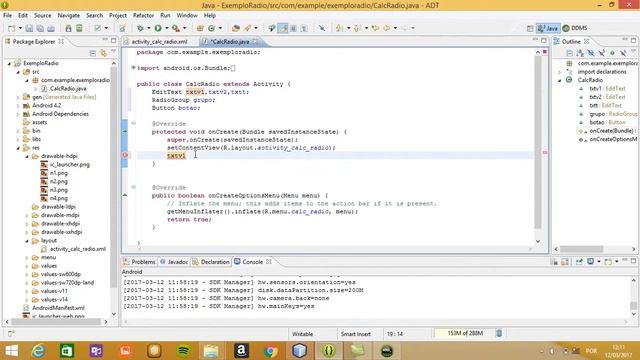Click the Open Type toolbar icon
The width and height of the screenshot is (640, 360).
(236, 28)
